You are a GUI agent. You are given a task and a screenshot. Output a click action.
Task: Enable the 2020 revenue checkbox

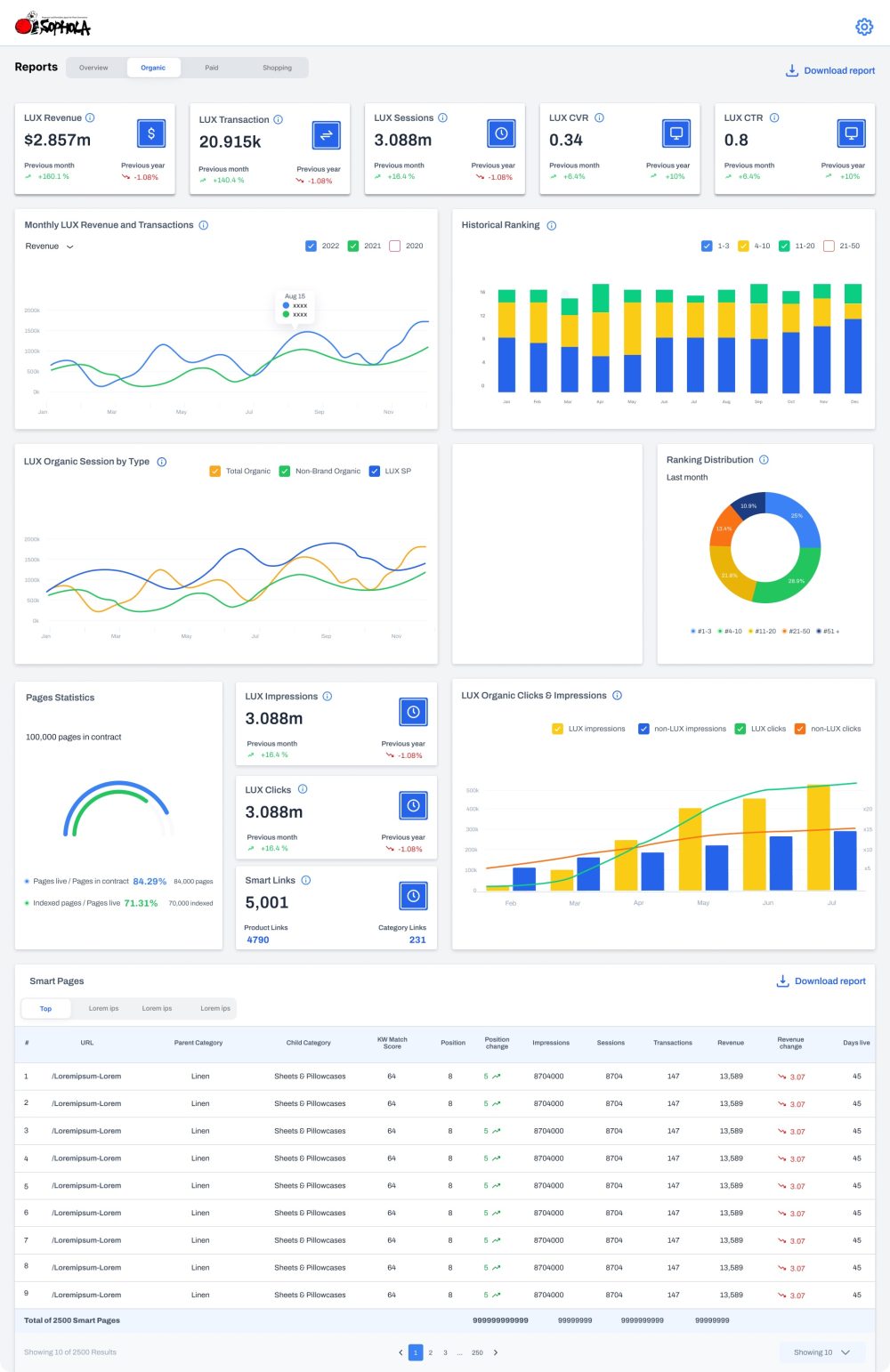coord(395,246)
